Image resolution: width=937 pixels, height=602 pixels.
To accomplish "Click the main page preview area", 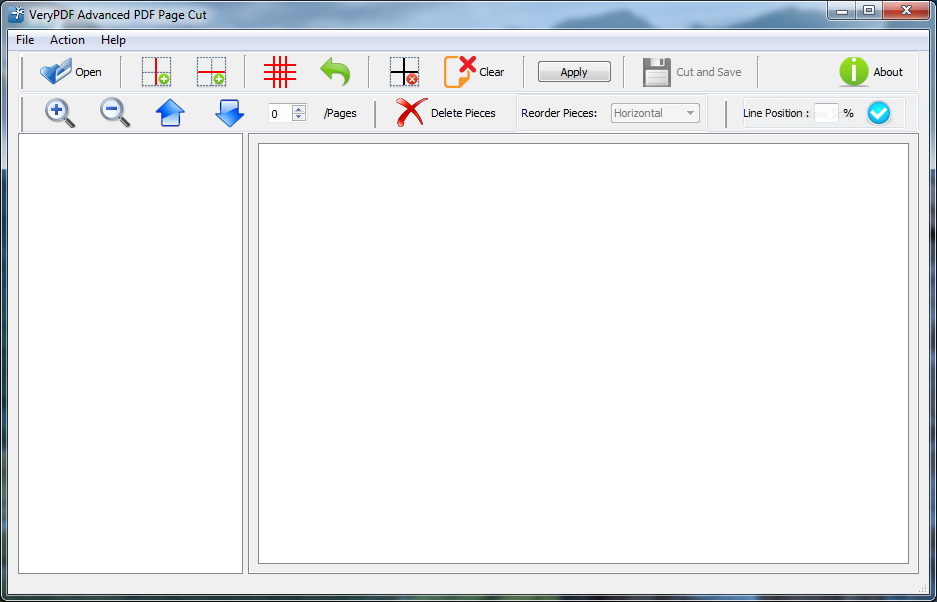I will [x=583, y=353].
